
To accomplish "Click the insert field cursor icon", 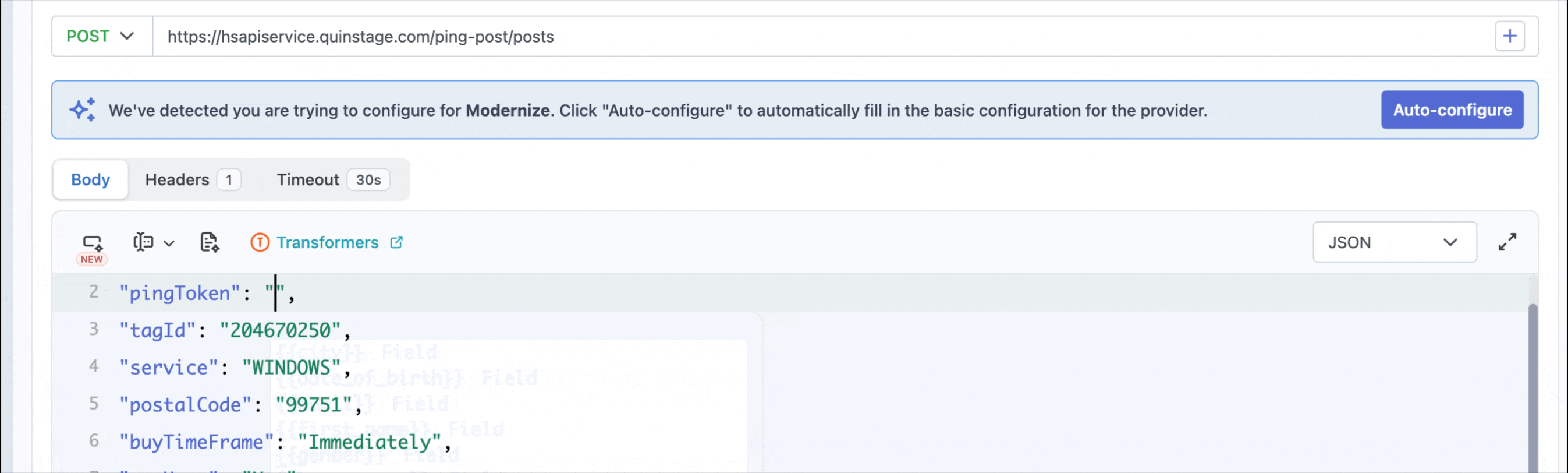I will click(x=143, y=242).
